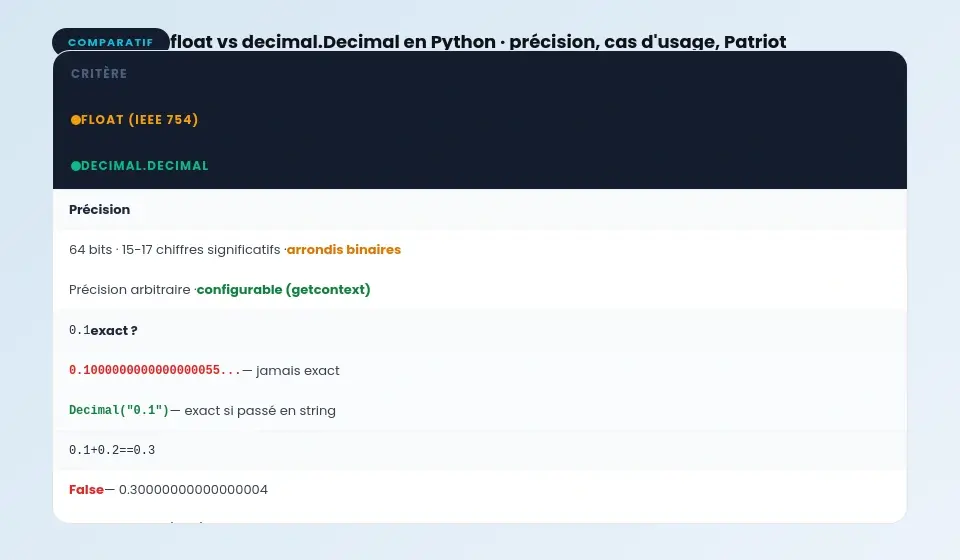The height and width of the screenshot is (560, 960).
Task: Click the 'Précision arbitraire' text
Action: 129,289
